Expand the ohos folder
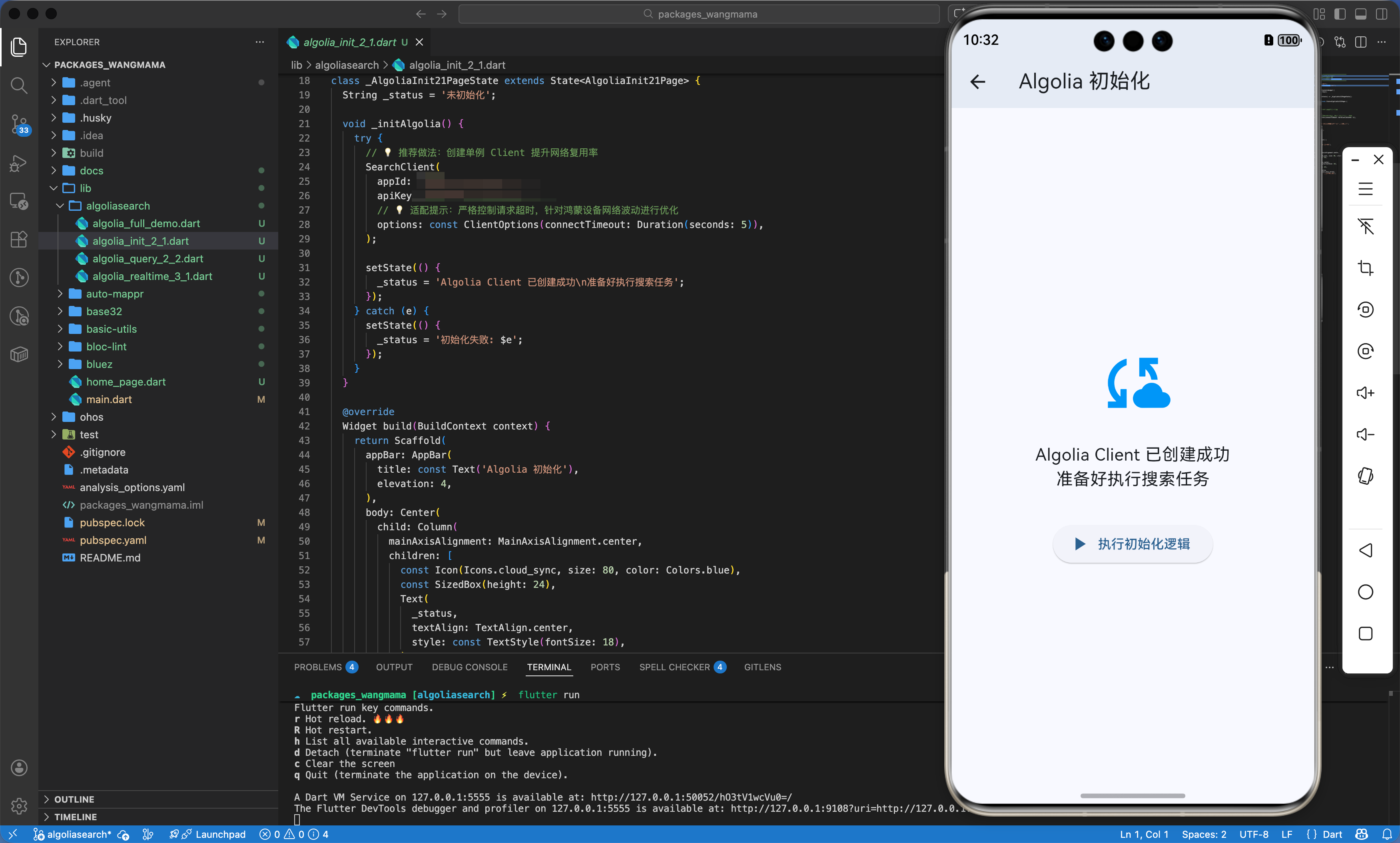 click(x=91, y=417)
